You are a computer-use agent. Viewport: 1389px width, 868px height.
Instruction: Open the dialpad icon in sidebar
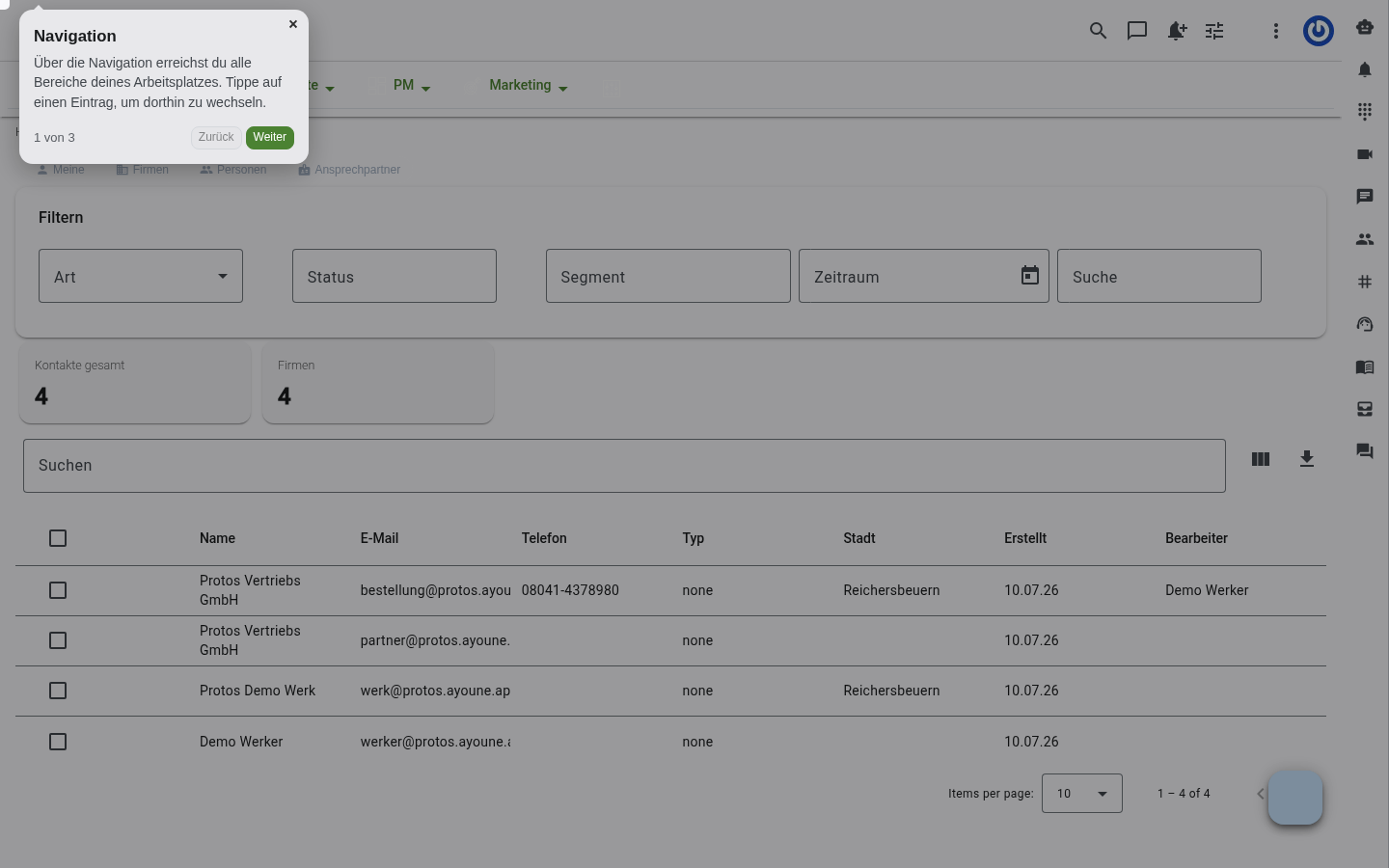(1365, 112)
